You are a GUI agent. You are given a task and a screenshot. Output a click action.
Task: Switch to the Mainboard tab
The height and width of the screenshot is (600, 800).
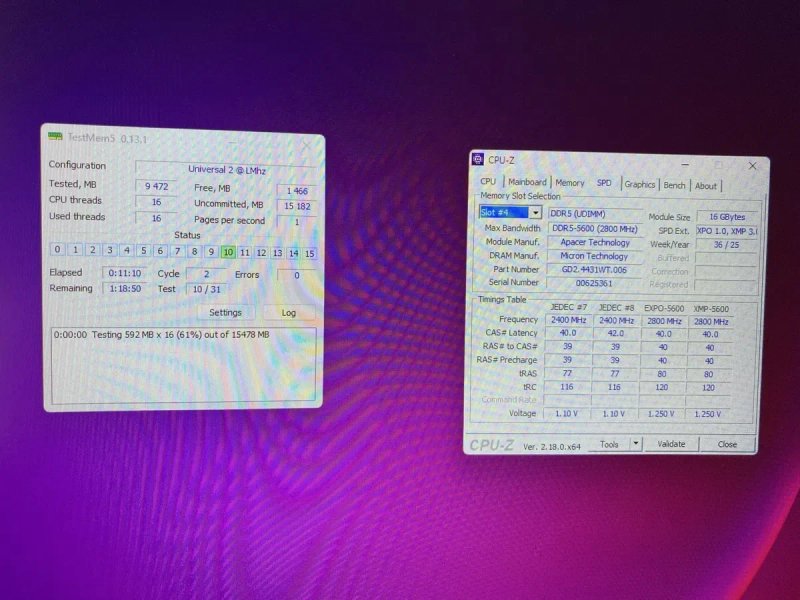point(527,182)
